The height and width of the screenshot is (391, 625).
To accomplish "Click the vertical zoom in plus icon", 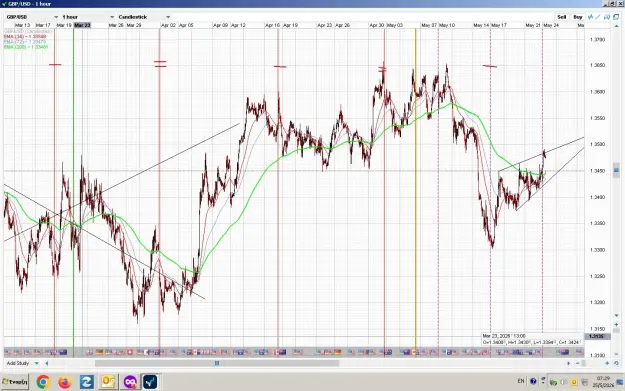I will (x=616, y=325).
